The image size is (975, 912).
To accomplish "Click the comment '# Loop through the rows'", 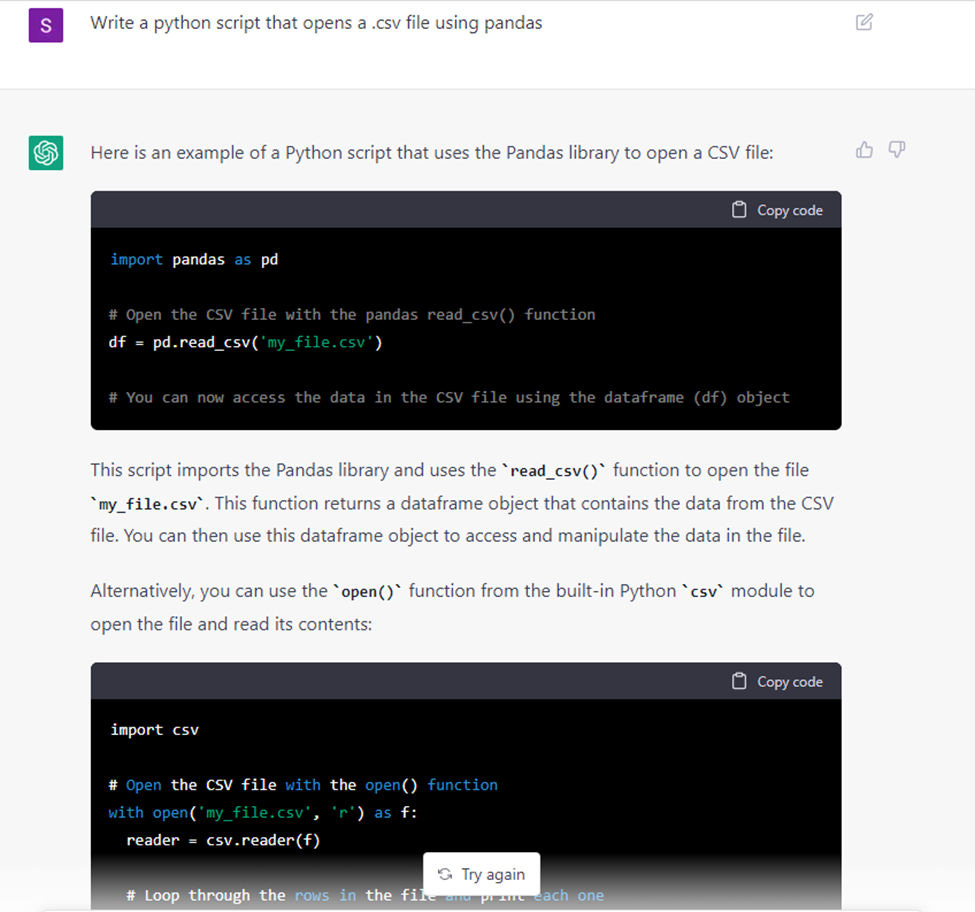I will point(365,895).
